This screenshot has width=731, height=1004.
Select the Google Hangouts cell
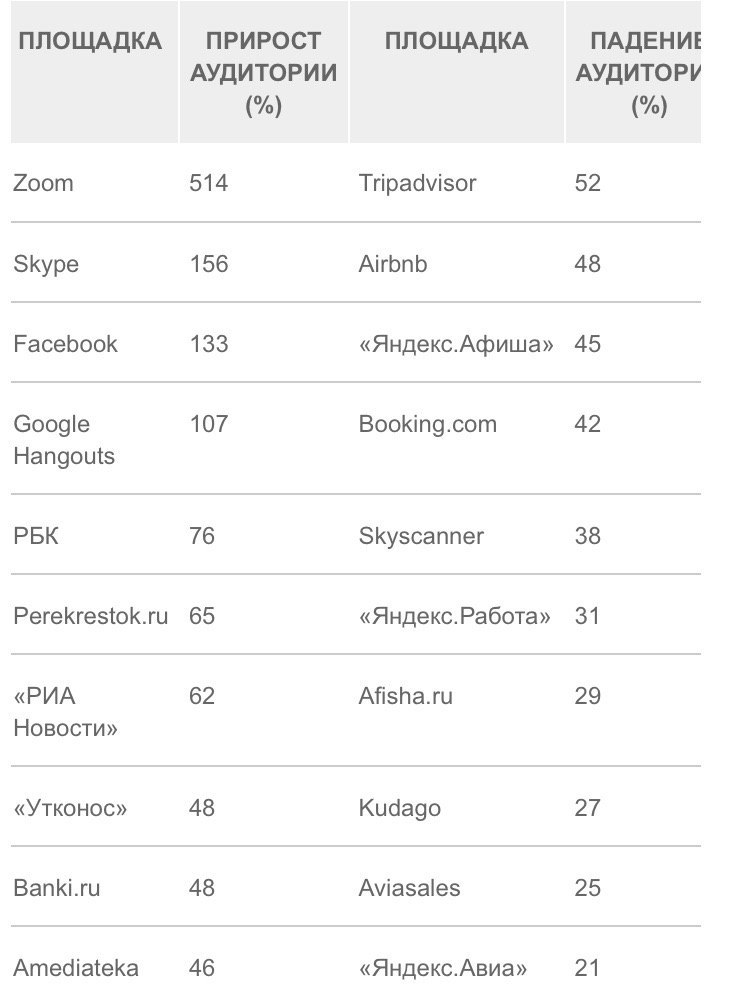pos(64,440)
